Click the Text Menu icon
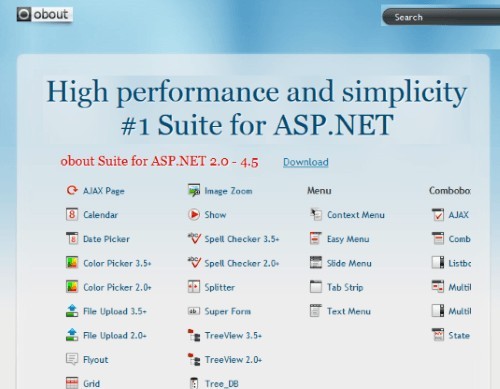This screenshot has width=500, height=389. pos(316,311)
